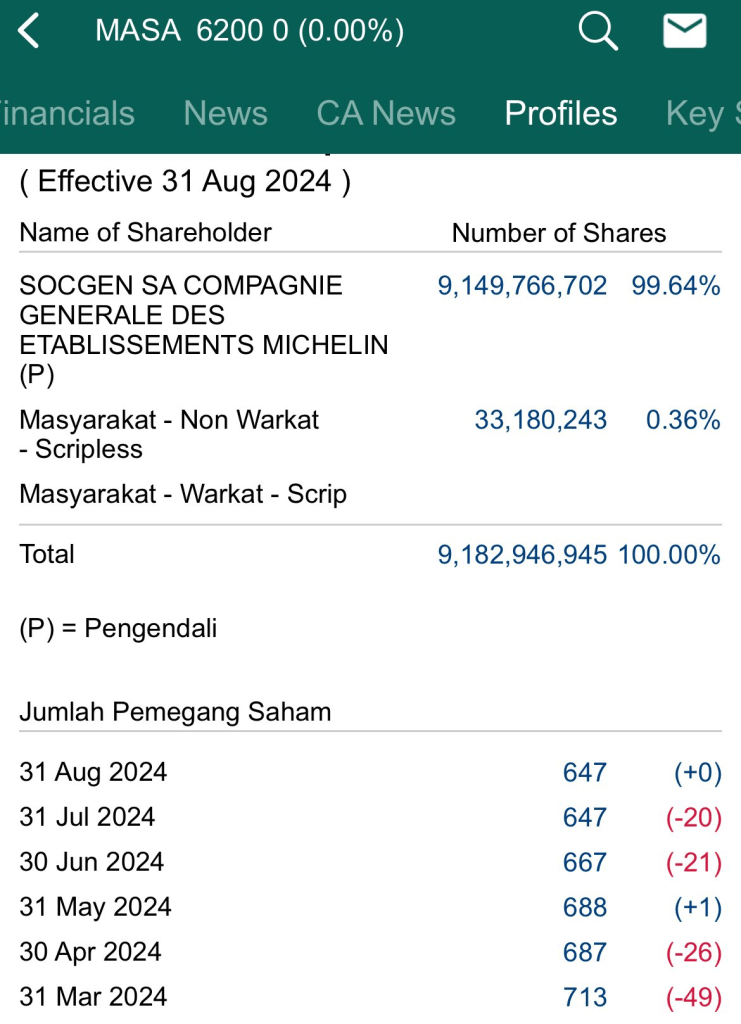The height and width of the screenshot is (1024, 741).
Task: Open the CA News tab
Action: pyautogui.click(x=386, y=113)
